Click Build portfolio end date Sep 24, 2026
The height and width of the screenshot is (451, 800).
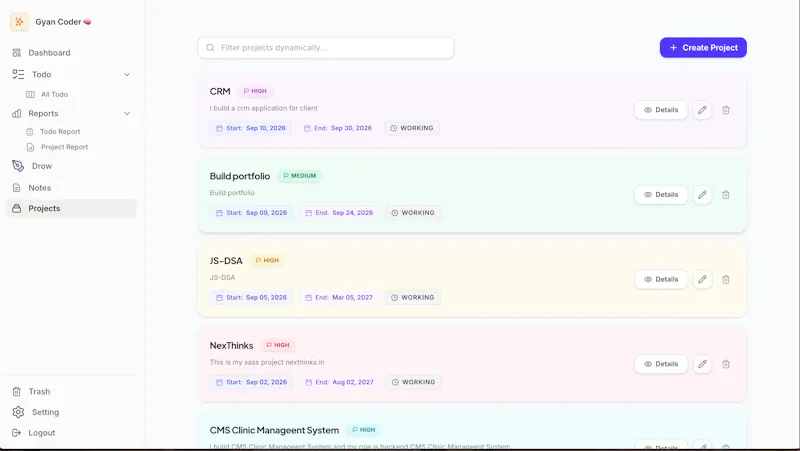pos(339,213)
